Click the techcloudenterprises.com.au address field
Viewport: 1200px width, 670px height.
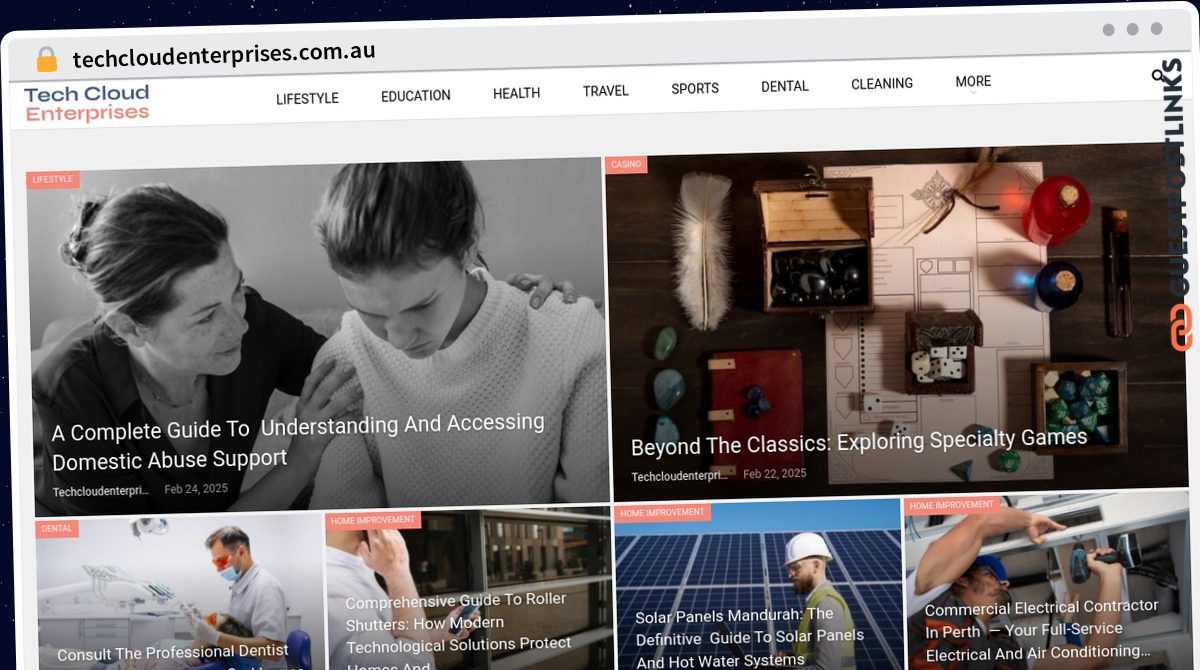(x=224, y=55)
